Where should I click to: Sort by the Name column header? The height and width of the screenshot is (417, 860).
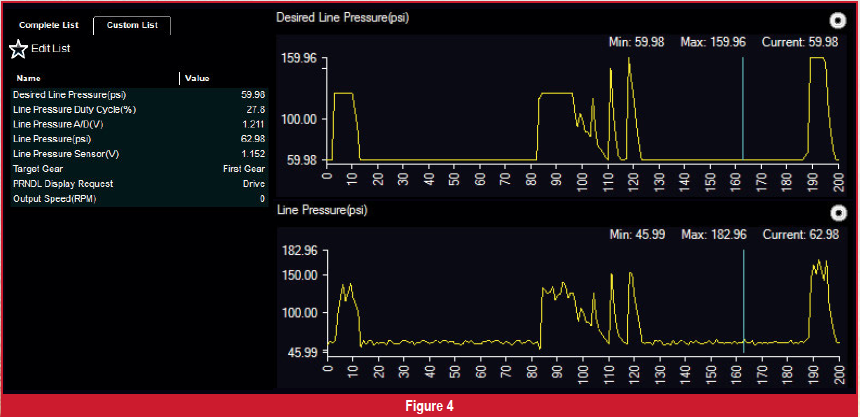[x=29, y=78]
